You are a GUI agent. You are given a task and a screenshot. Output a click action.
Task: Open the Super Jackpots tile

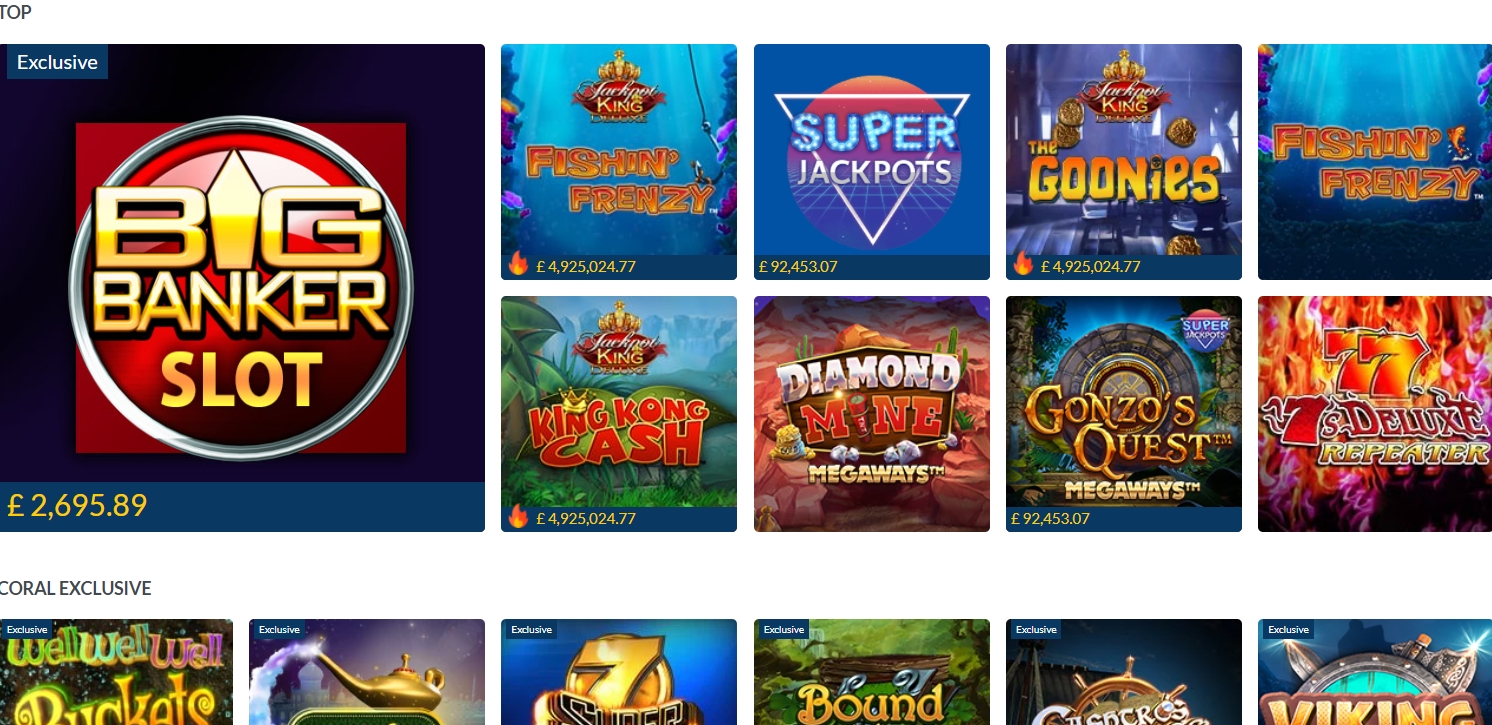pos(872,162)
